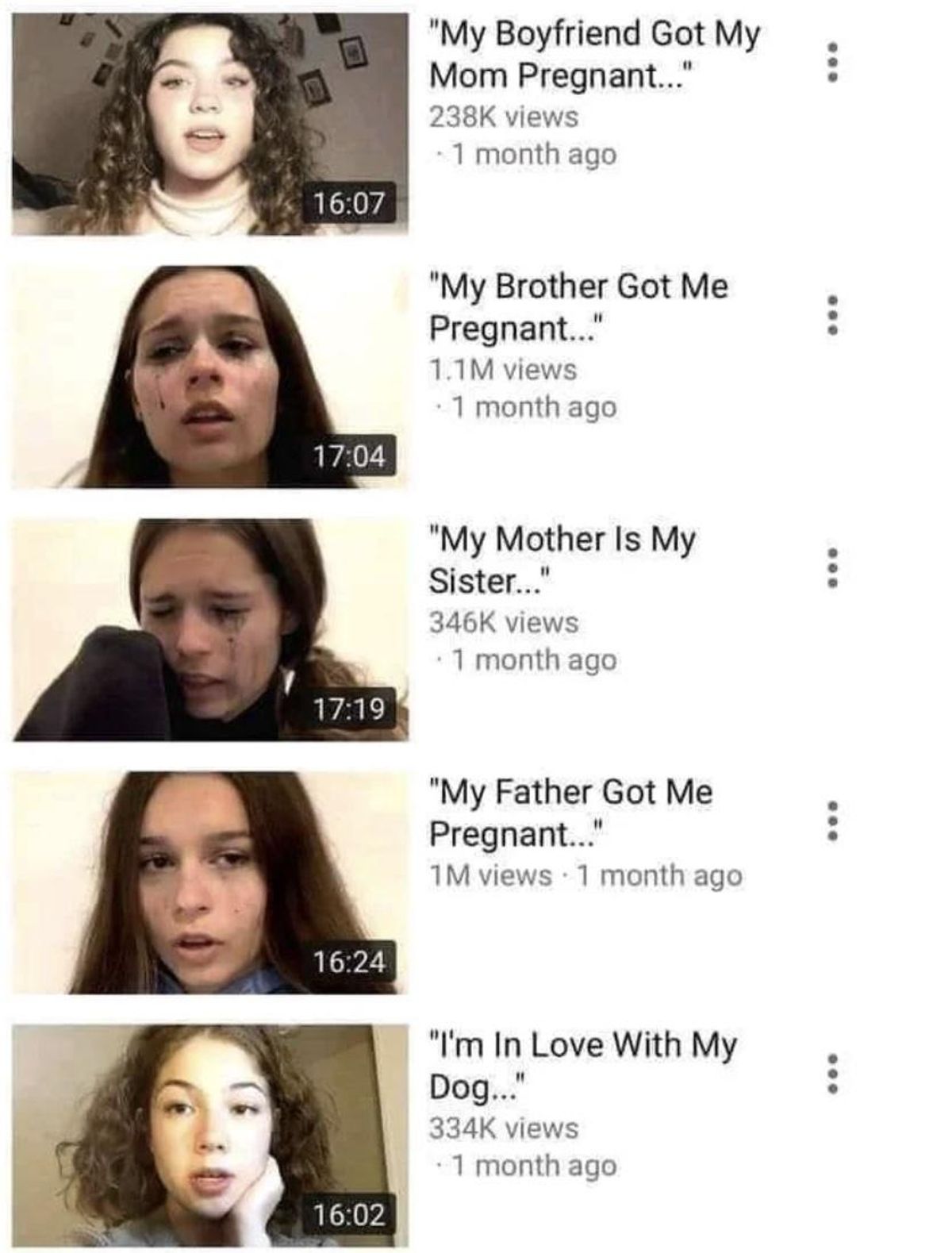Open 'My Mother Is My Sister...' title
952x1253 pixels.
[562, 560]
